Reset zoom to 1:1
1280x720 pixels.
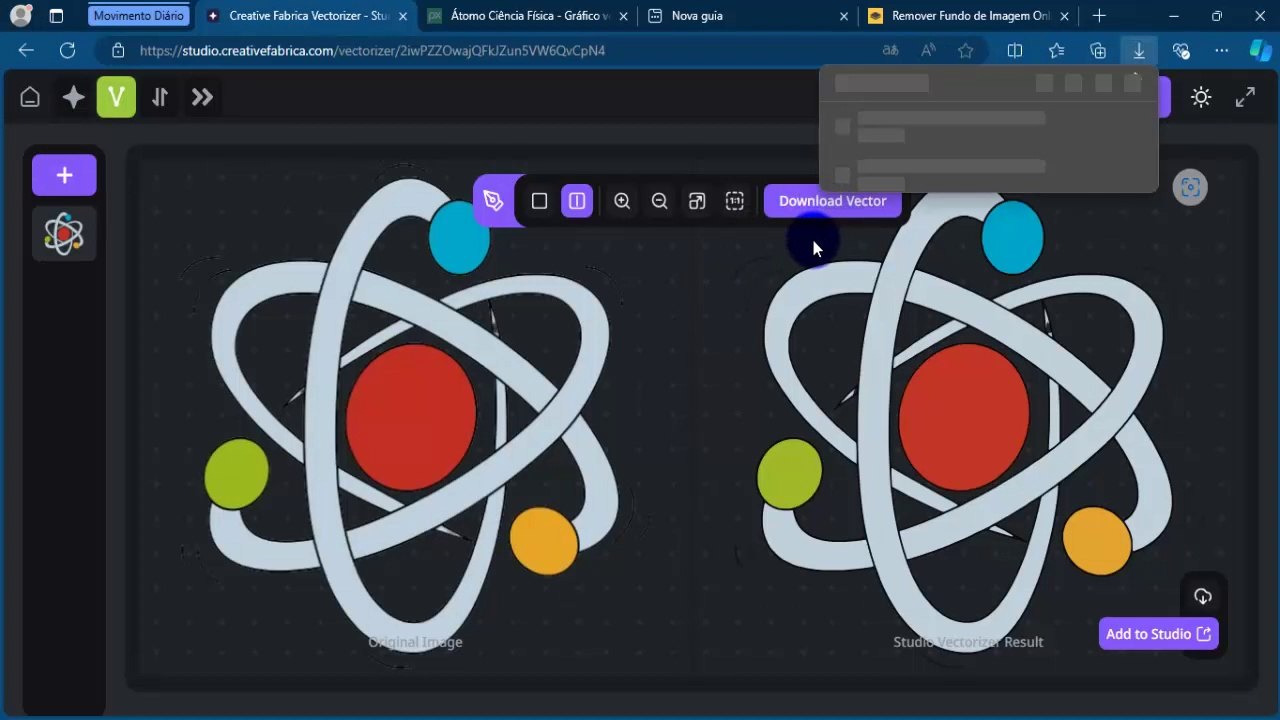click(735, 201)
